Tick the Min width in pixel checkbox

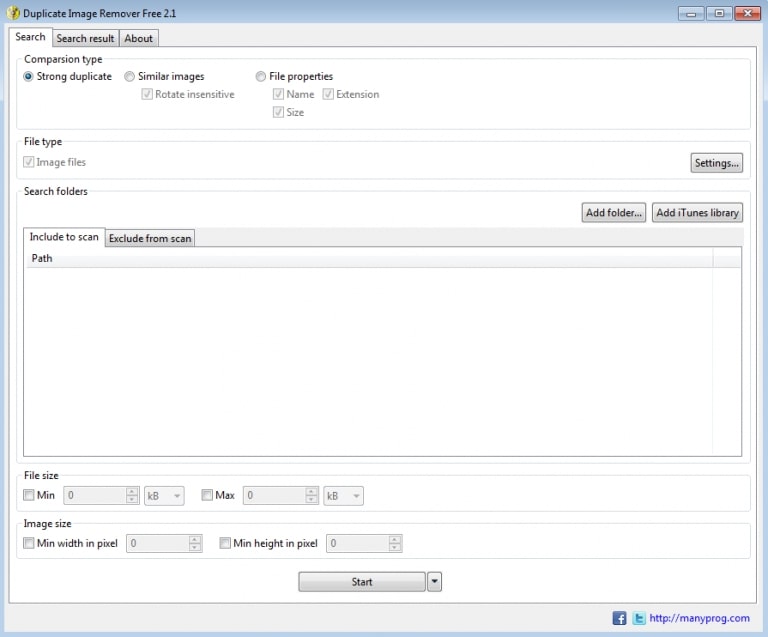(x=29, y=543)
